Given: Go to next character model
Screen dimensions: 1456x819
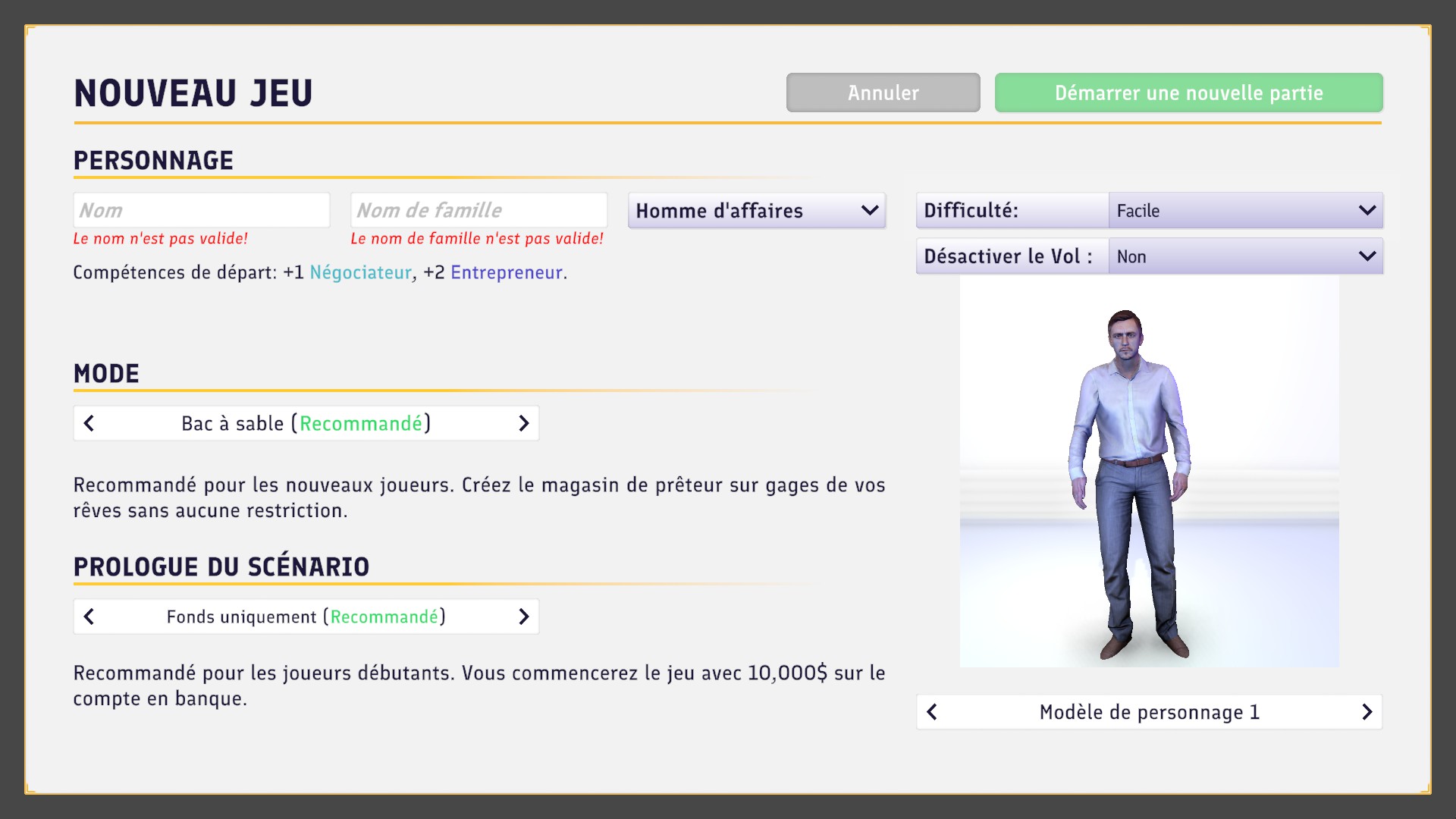Looking at the screenshot, I should (1367, 712).
